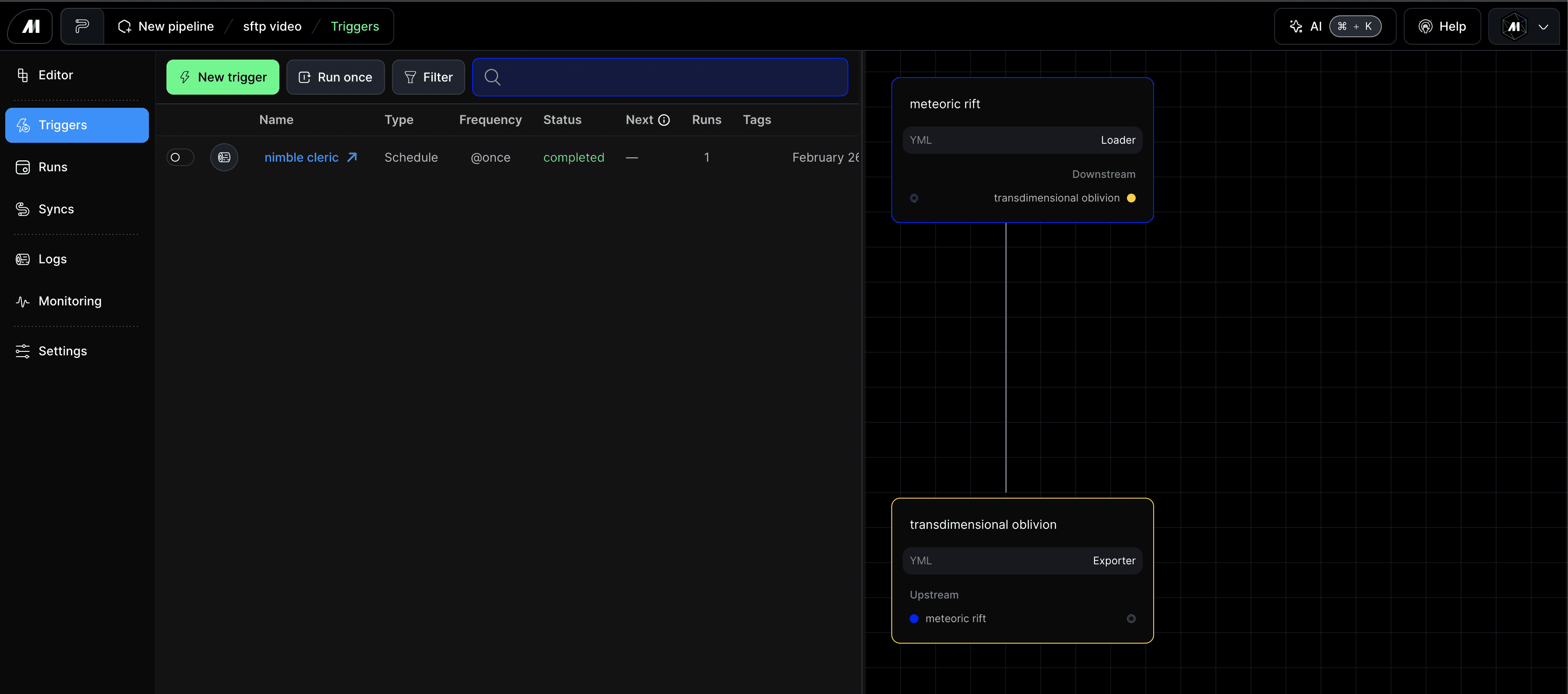Click the Run once button
The width and height of the screenshot is (1568, 694).
point(335,77)
